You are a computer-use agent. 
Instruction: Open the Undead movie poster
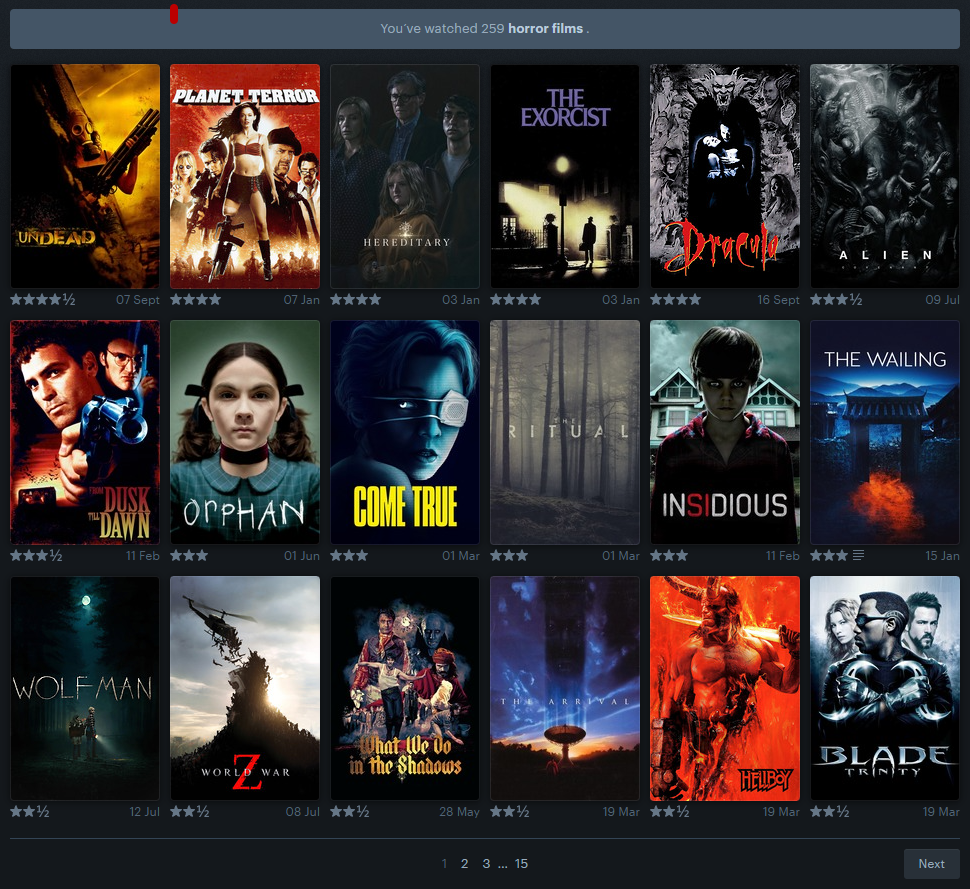[85, 176]
